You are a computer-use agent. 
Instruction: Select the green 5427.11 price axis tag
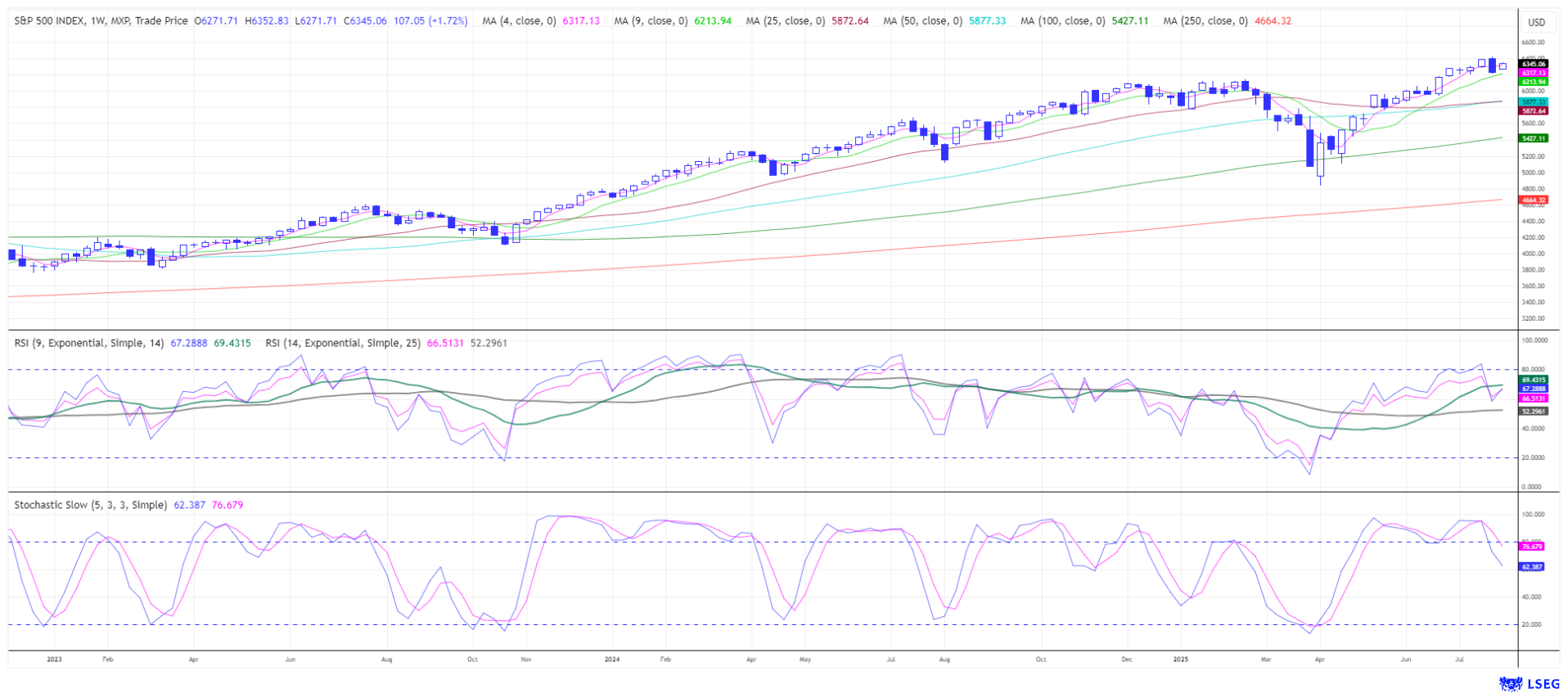point(1533,138)
